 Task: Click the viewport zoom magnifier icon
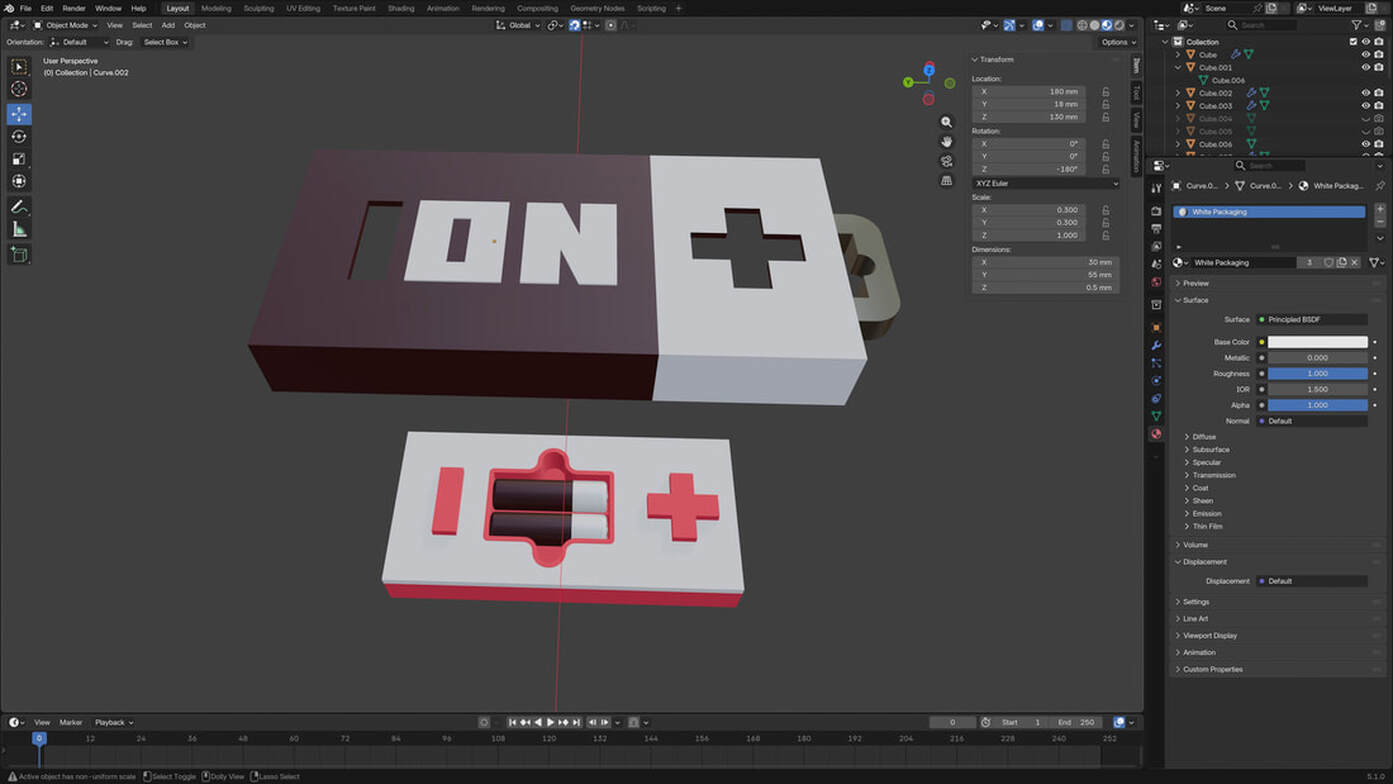pos(946,122)
